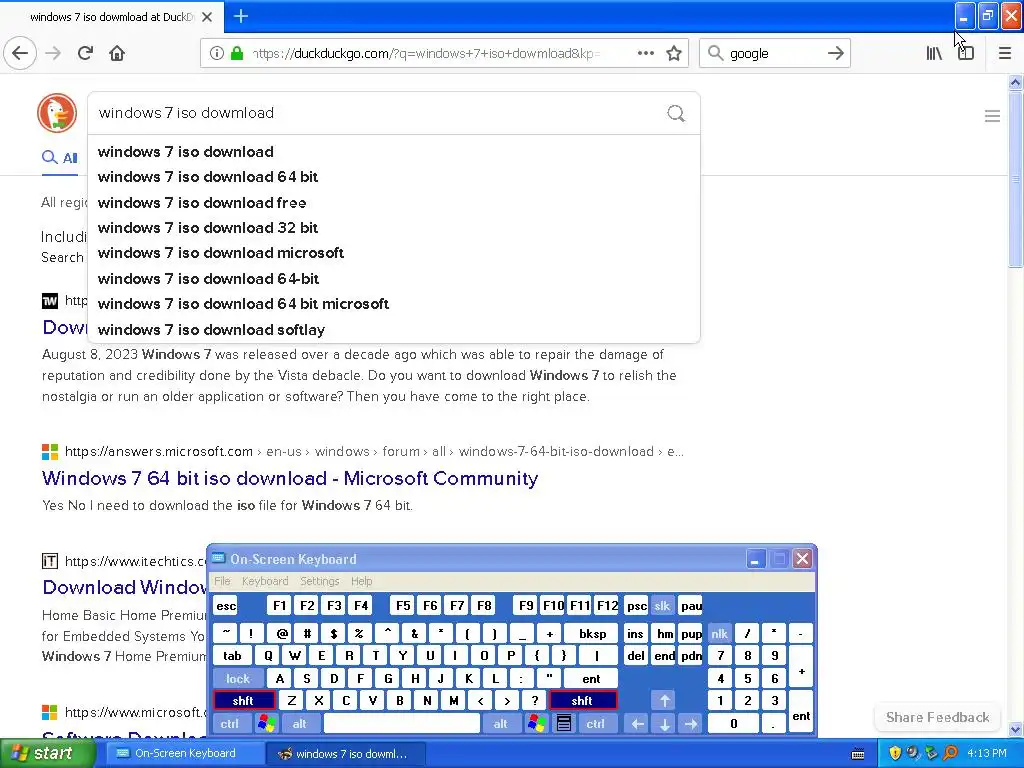1024x768 pixels.
Task: Open the File menu in On-Screen Keyboard
Action: click(222, 581)
